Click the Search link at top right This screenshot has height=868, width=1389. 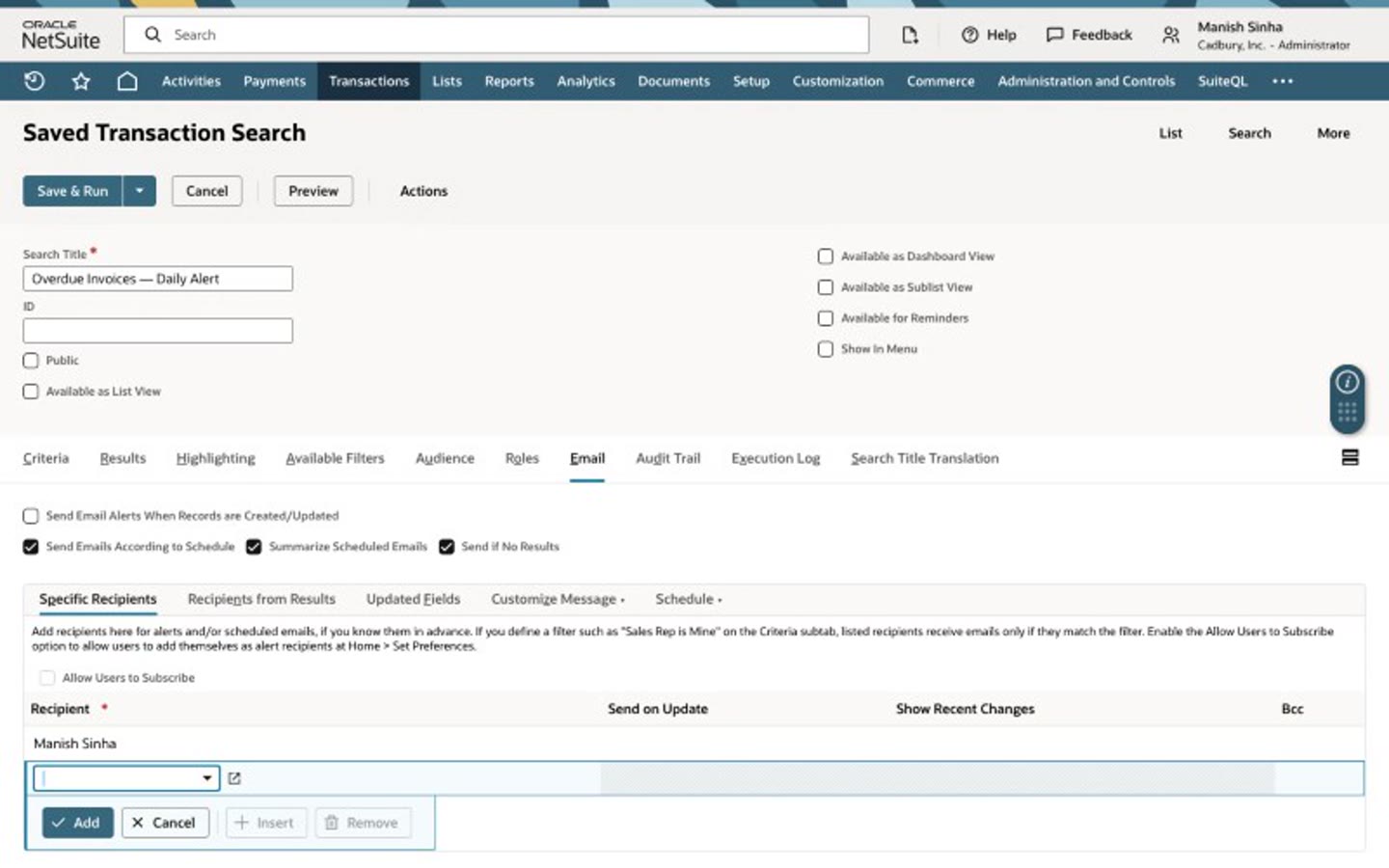point(1249,133)
